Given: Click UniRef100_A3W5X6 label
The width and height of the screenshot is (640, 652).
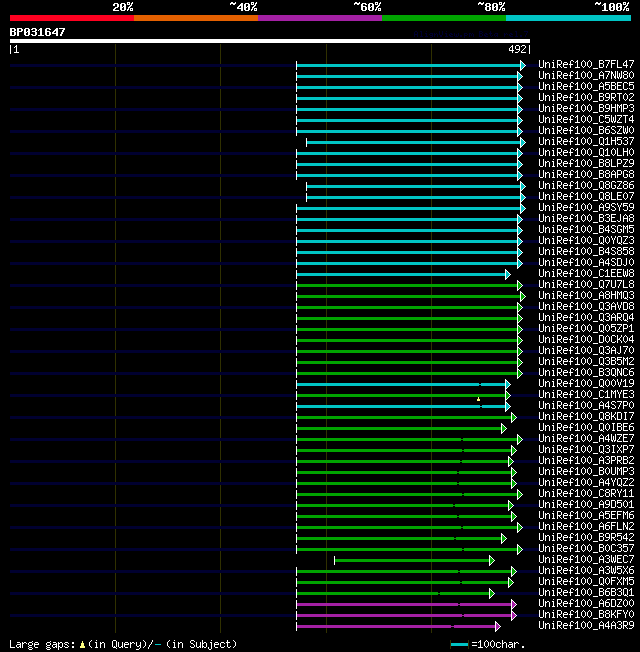Looking at the screenshot, I should pyautogui.click(x=586, y=571).
